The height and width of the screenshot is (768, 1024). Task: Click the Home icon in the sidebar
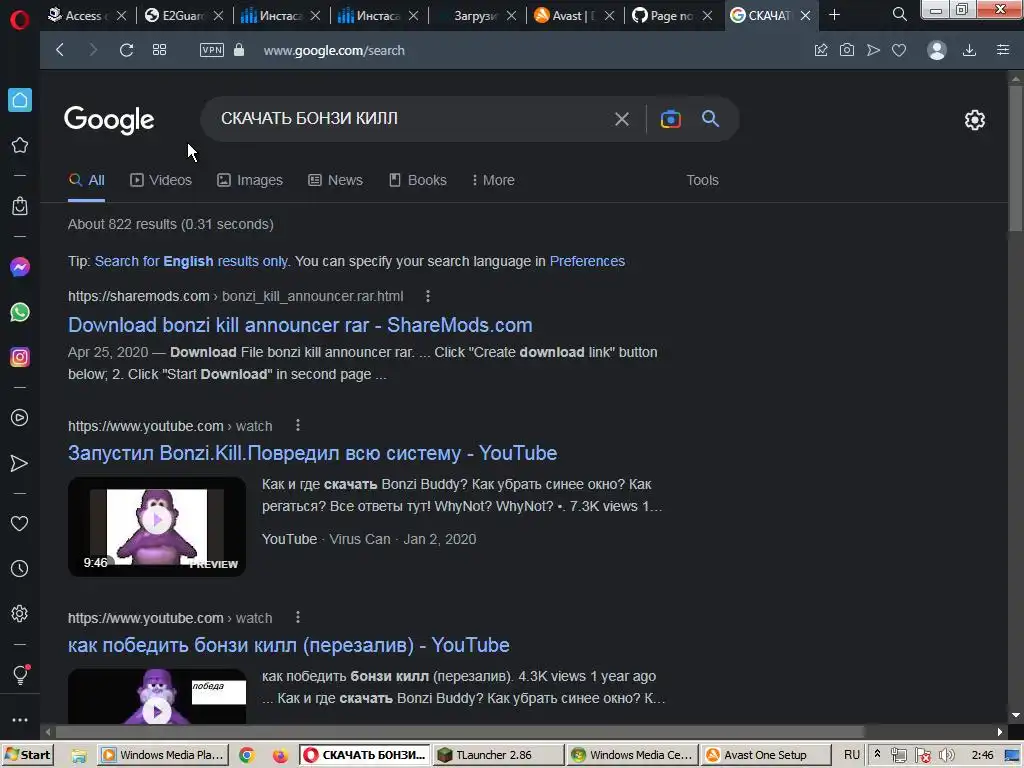20,100
